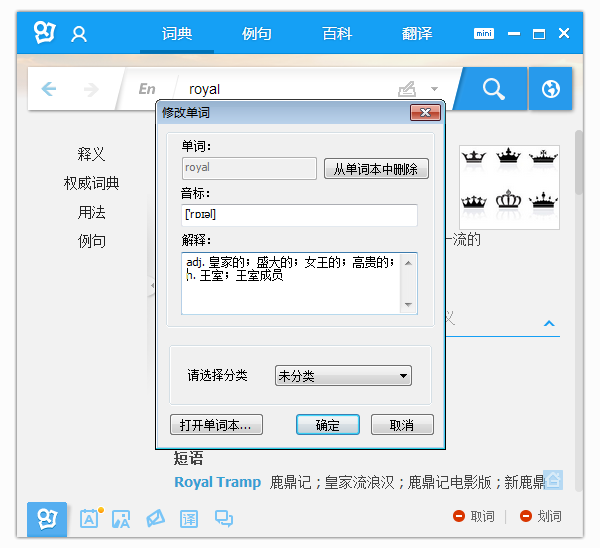Open the chat bubbles icon
This screenshot has width=600, height=548.
coord(223,519)
